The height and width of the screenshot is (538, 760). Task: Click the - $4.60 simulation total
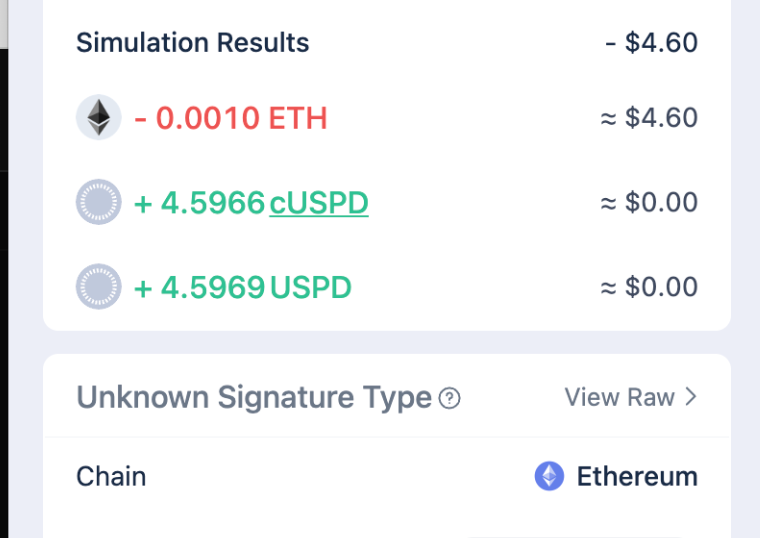(651, 43)
